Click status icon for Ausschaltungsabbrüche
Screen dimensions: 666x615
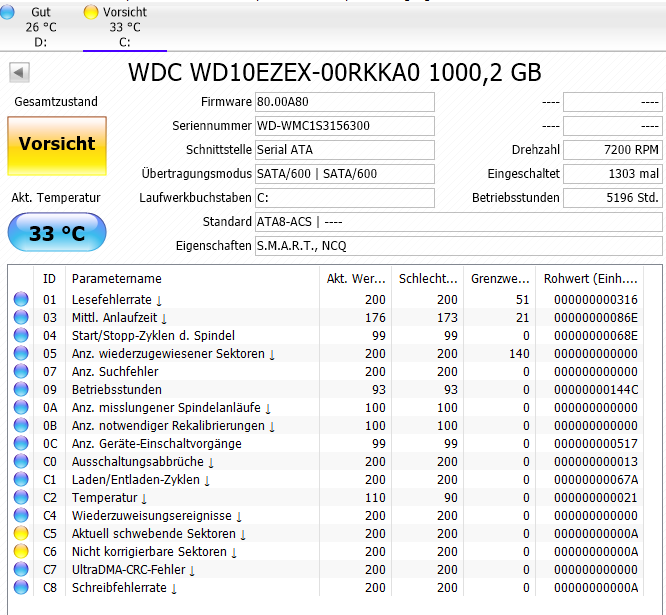pyautogui.click(x=21, y=461)
